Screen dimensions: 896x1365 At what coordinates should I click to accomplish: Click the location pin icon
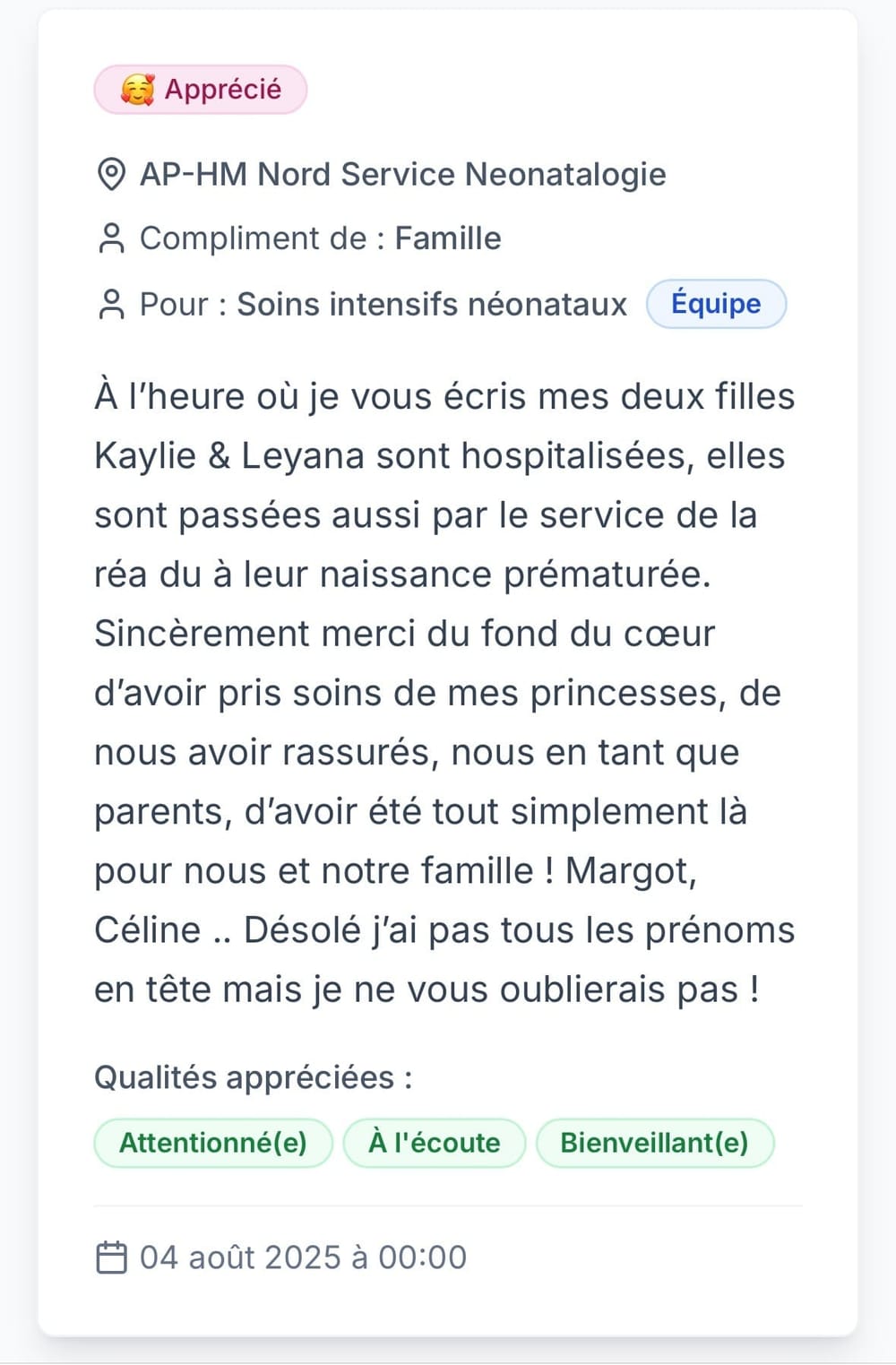pos(111,175)
